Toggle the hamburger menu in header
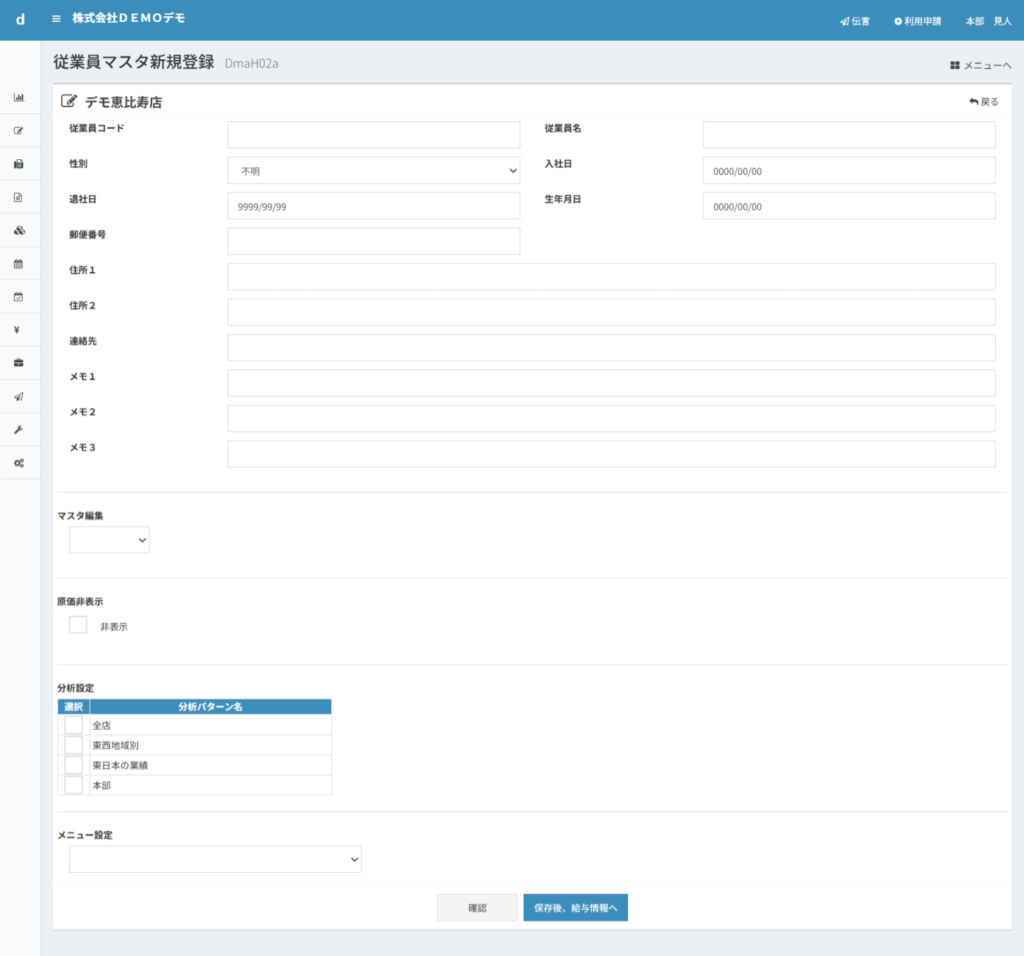Image resolution: width=1024 pixels, height=956 pixels. tap(56, 19)
